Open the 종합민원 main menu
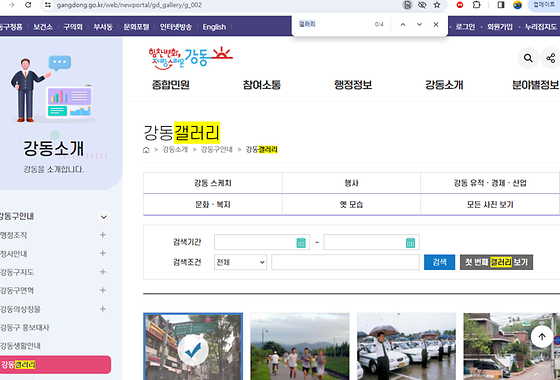Screen dimensions: 560x380 pos(171,85)
